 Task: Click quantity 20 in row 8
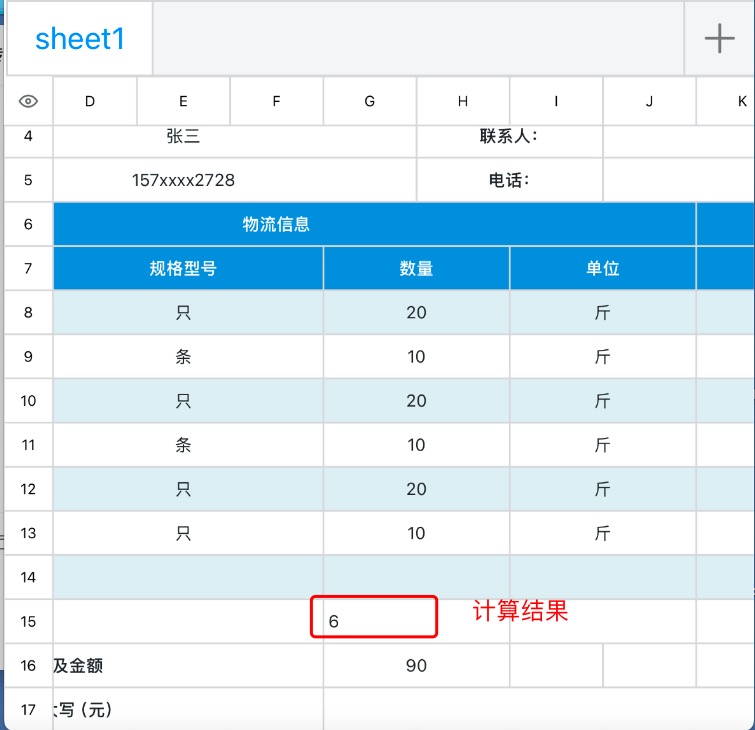pos(417,312)
